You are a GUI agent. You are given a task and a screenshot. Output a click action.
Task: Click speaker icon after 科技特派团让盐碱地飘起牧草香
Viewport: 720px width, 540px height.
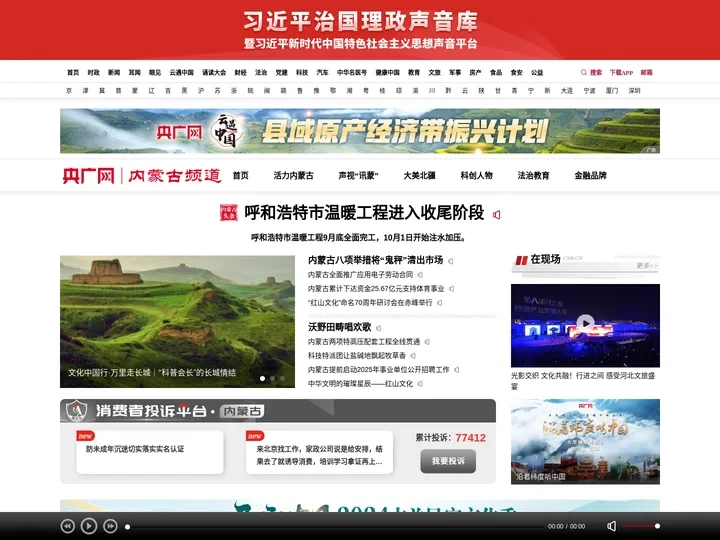pyautogui.click(x=413, y=355)
